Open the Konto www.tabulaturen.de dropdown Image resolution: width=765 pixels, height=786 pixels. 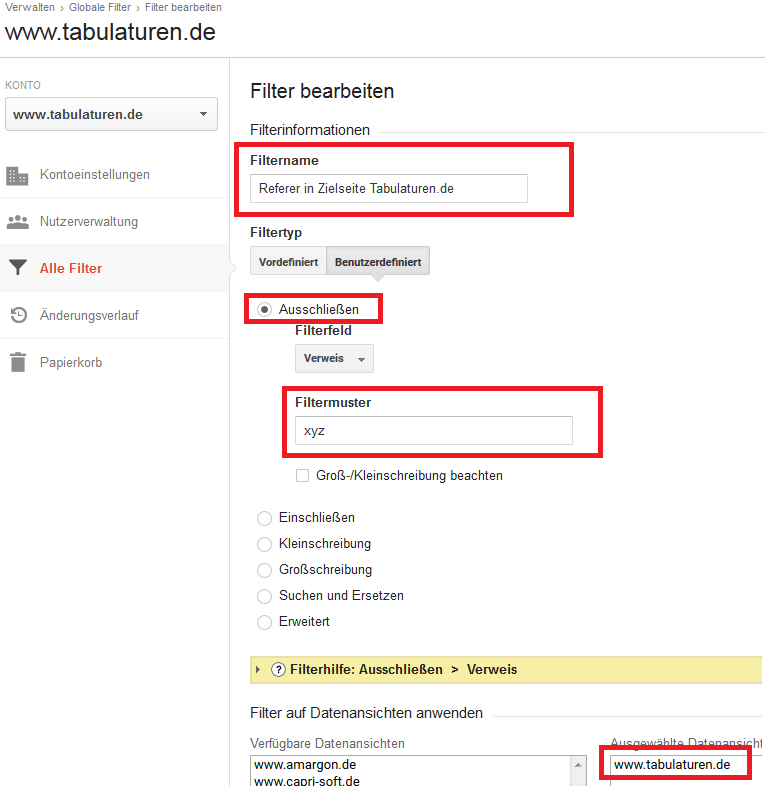[110, 114]
